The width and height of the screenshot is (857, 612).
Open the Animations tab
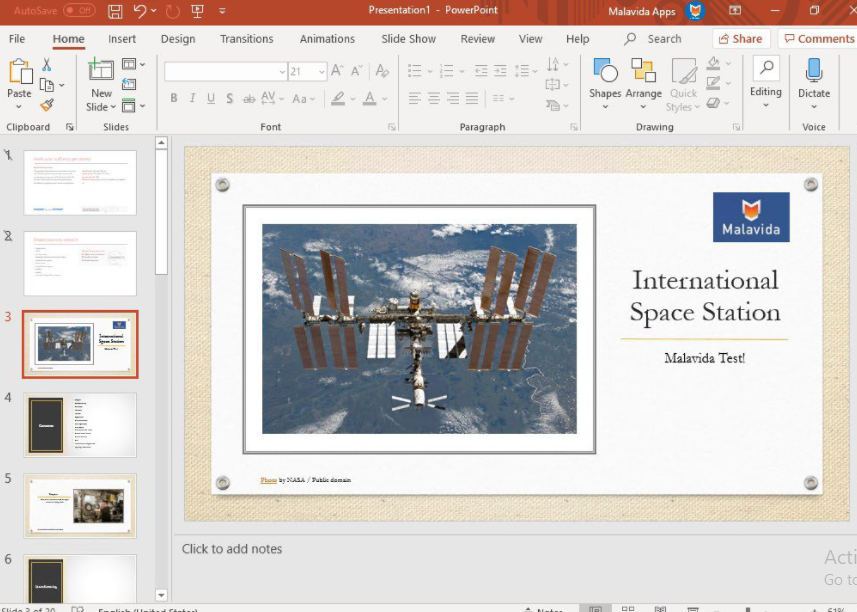pyautogui.click(x=327, y=39)
